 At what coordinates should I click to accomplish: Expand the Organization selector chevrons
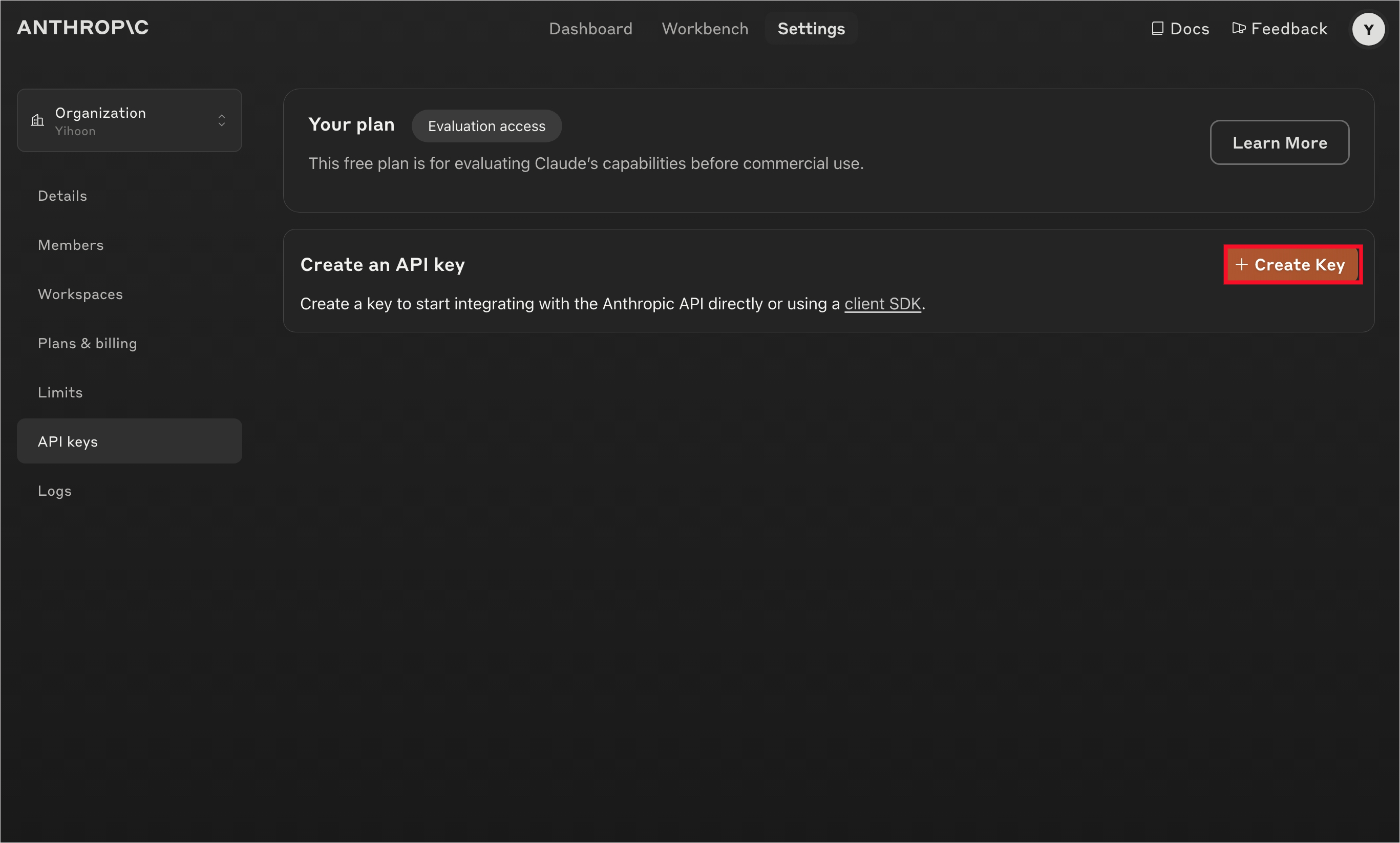(222, 120)
